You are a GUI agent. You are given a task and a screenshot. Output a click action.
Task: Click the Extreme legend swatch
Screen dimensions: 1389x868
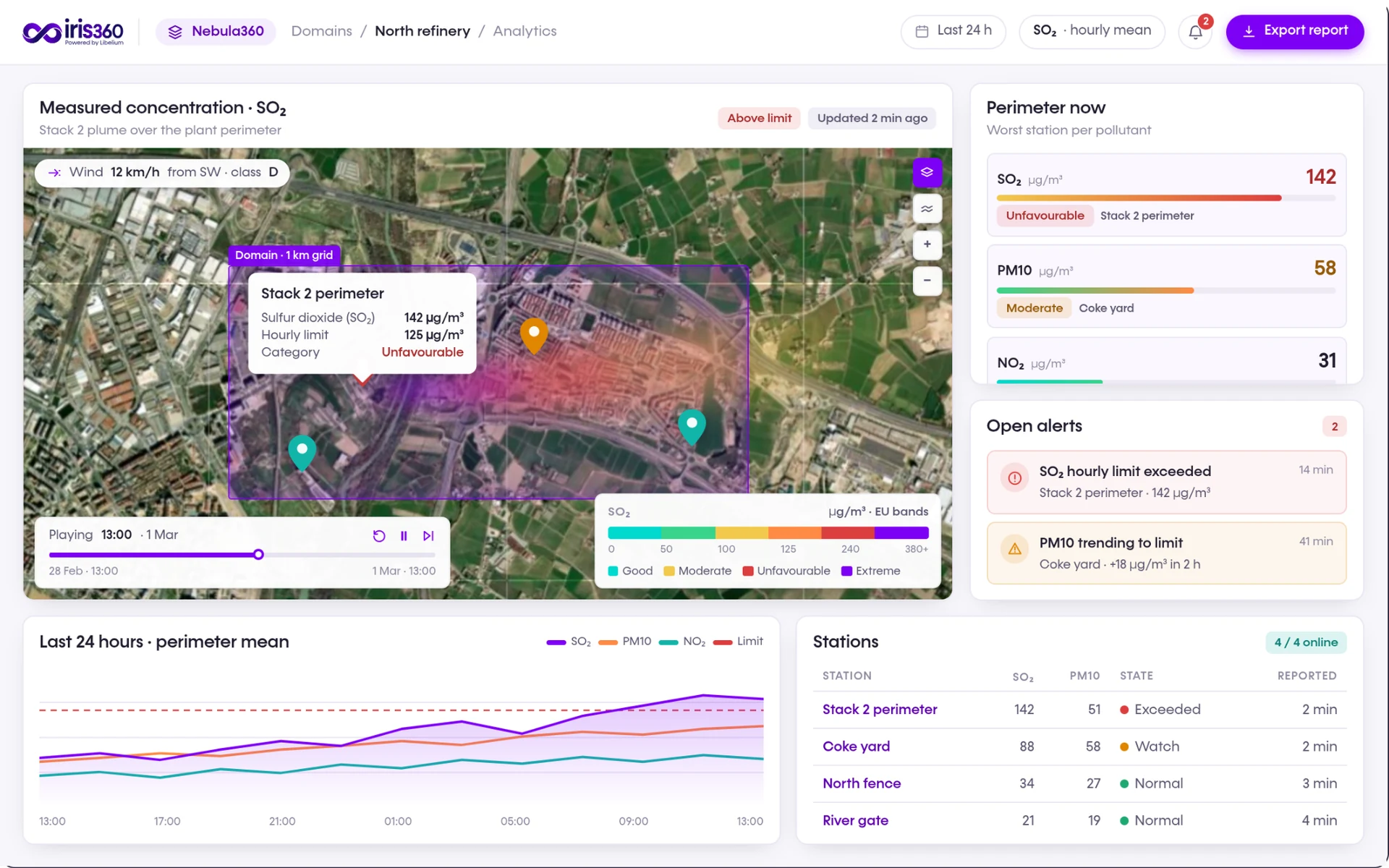[x=846, y=571]
